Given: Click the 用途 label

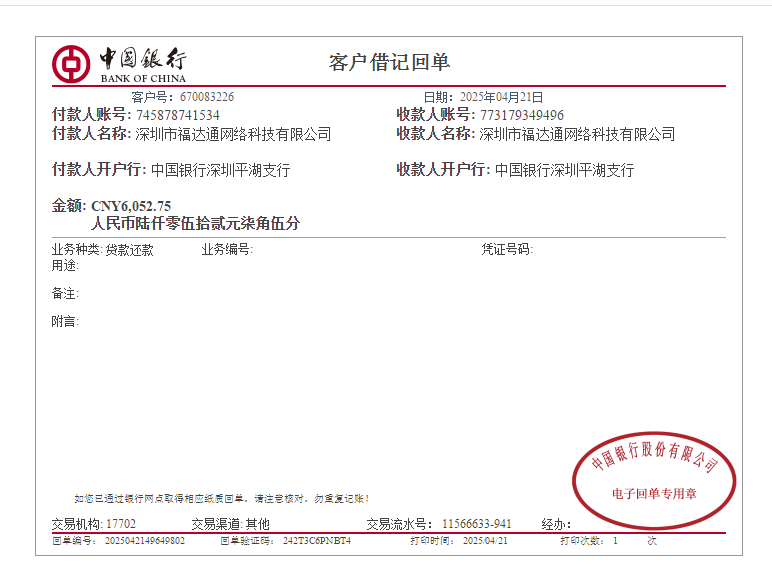Looking at the screenshot, I should (x=65, y=265).
